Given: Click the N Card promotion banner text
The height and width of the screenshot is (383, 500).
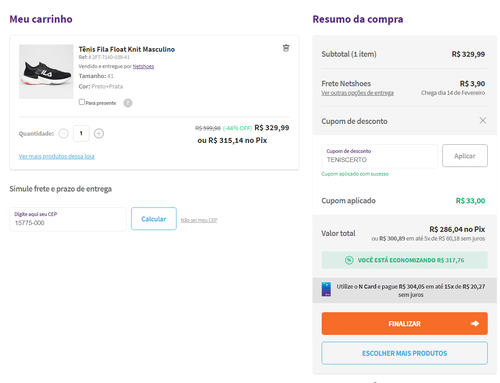Looking at the screenshot, I should [411, 291].
